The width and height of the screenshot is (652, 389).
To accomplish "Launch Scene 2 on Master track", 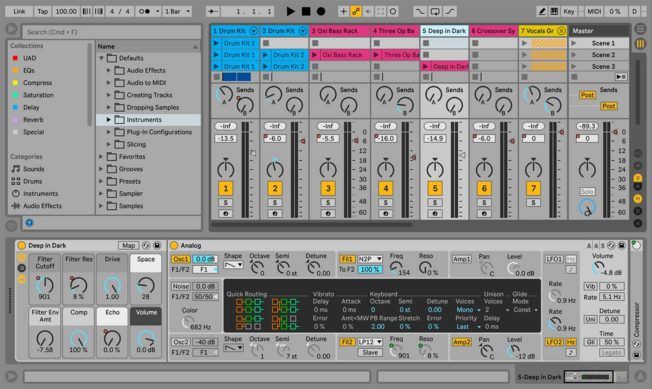I will point(574,54).
